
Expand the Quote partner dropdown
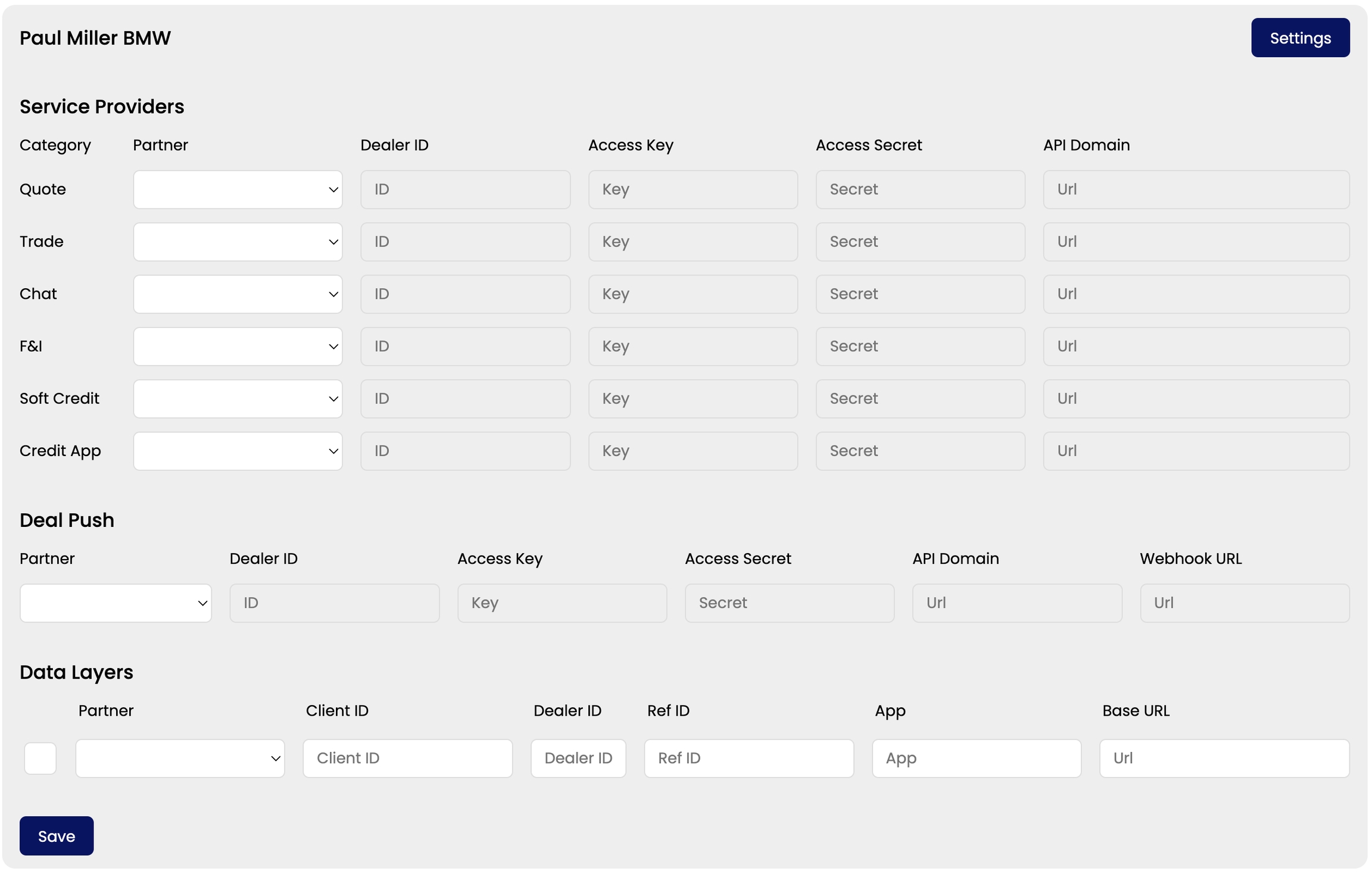pyautogui.click(x=238, y=189)
